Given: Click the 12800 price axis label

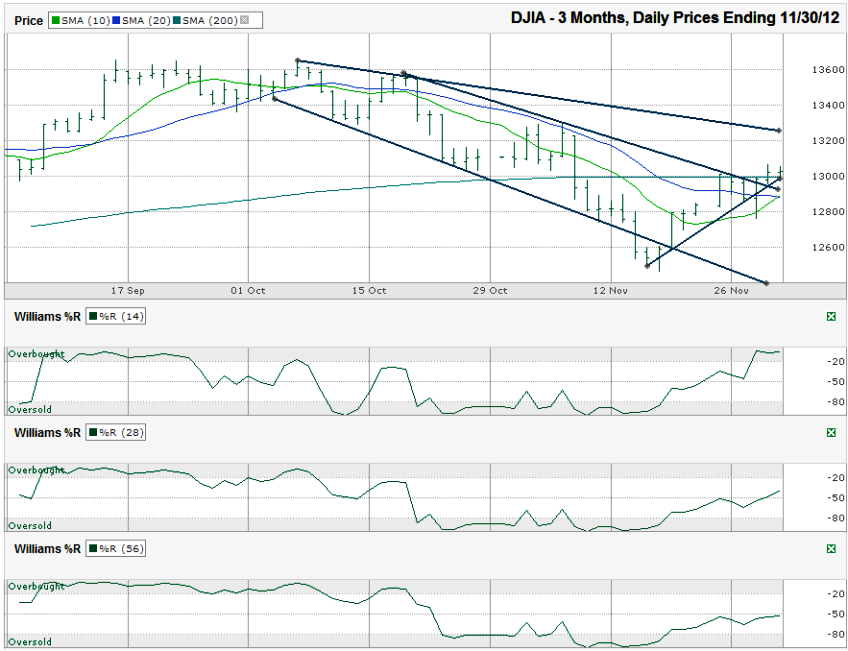Looking at the screenshot, I should pos(828,212).
